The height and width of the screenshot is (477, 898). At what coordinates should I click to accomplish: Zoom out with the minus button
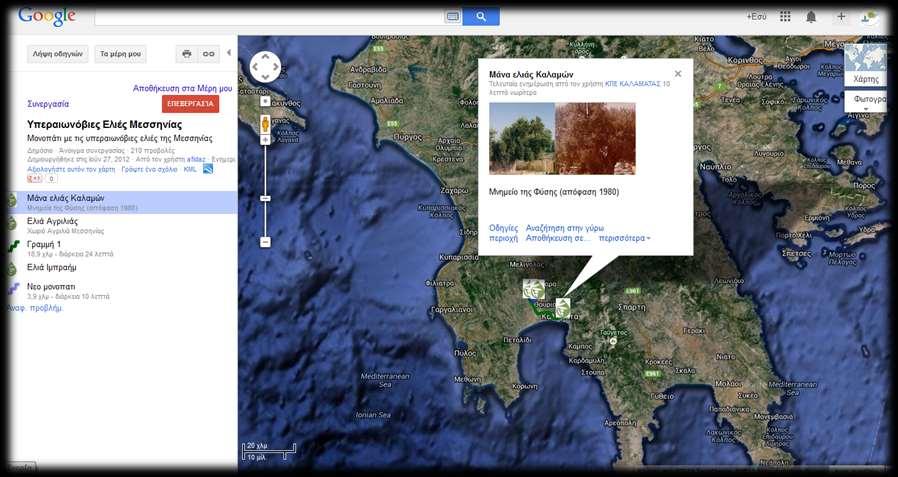(x=265, y=242)
